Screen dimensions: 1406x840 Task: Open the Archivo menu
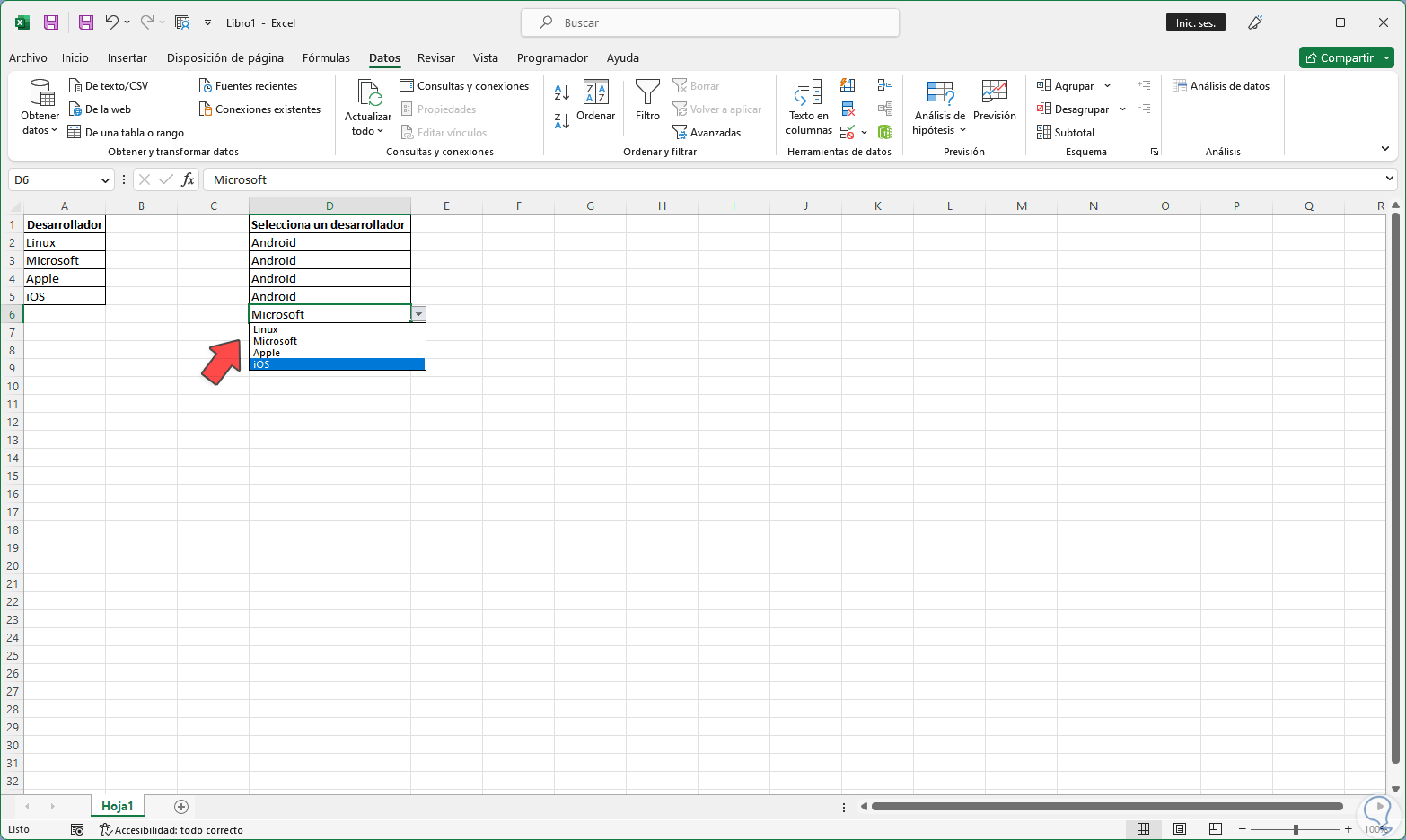(28, 58)
